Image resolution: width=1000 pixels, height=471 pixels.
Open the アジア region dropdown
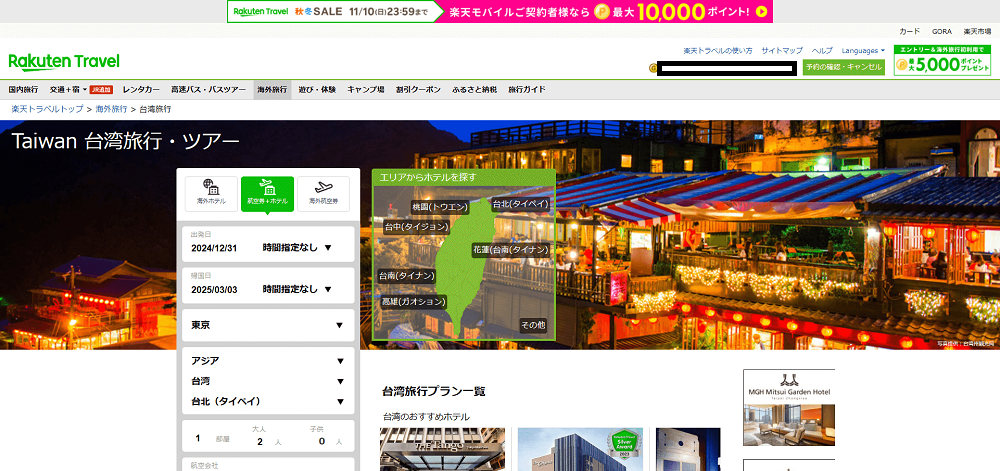coord(267,361)
